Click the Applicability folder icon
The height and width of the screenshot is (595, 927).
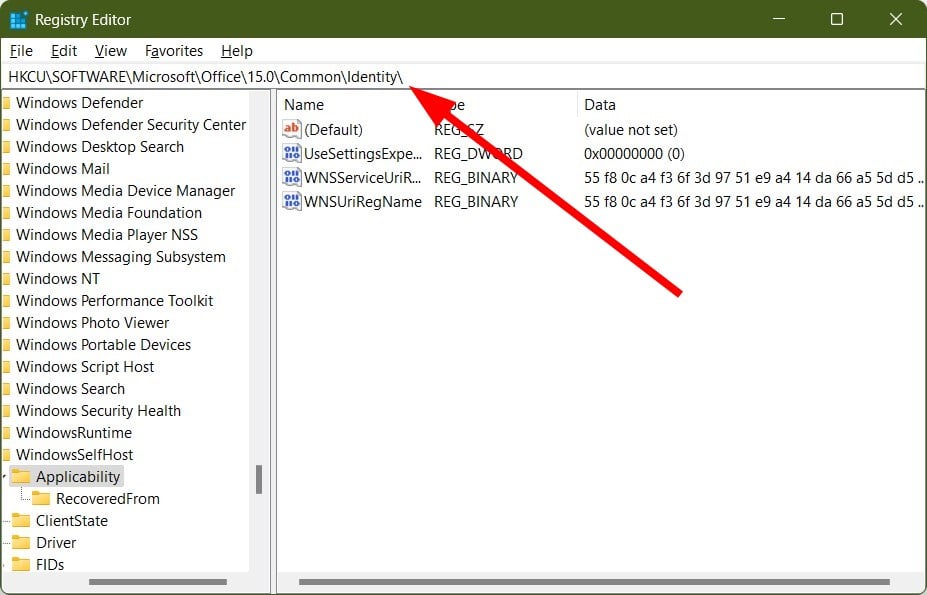(x=21, y=476)
